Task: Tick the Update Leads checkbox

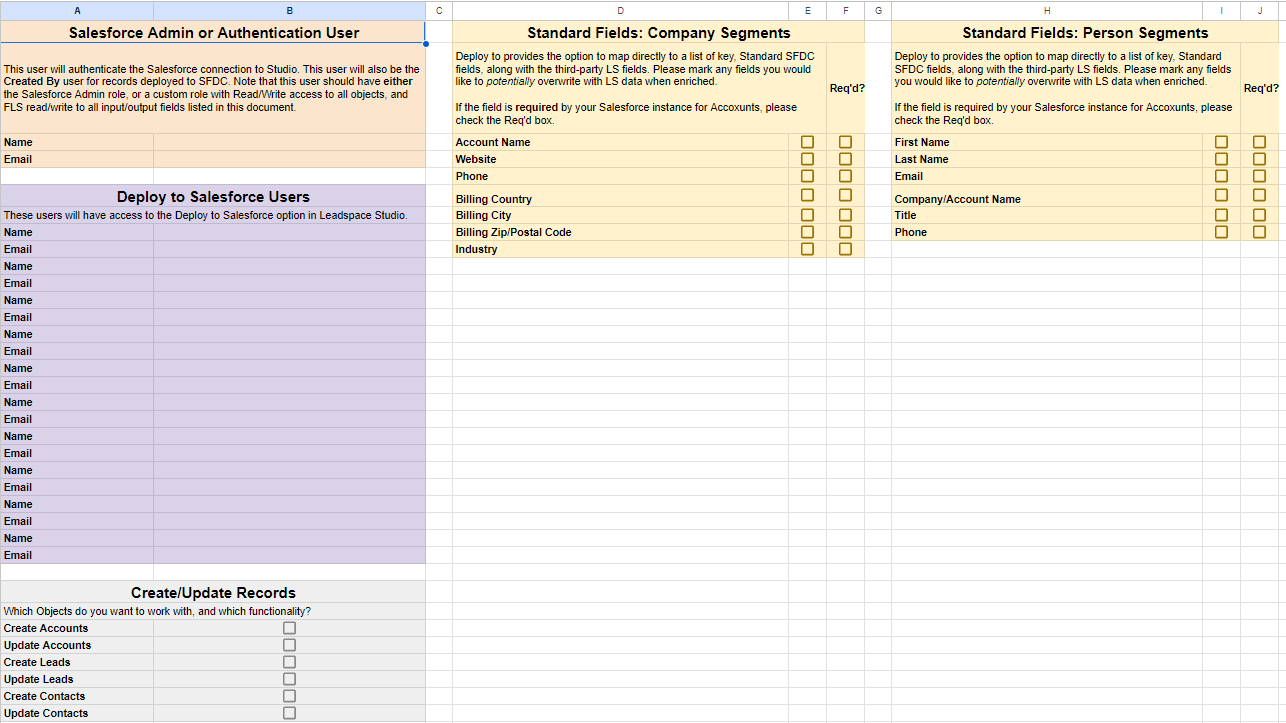Action: coord(289,679)
